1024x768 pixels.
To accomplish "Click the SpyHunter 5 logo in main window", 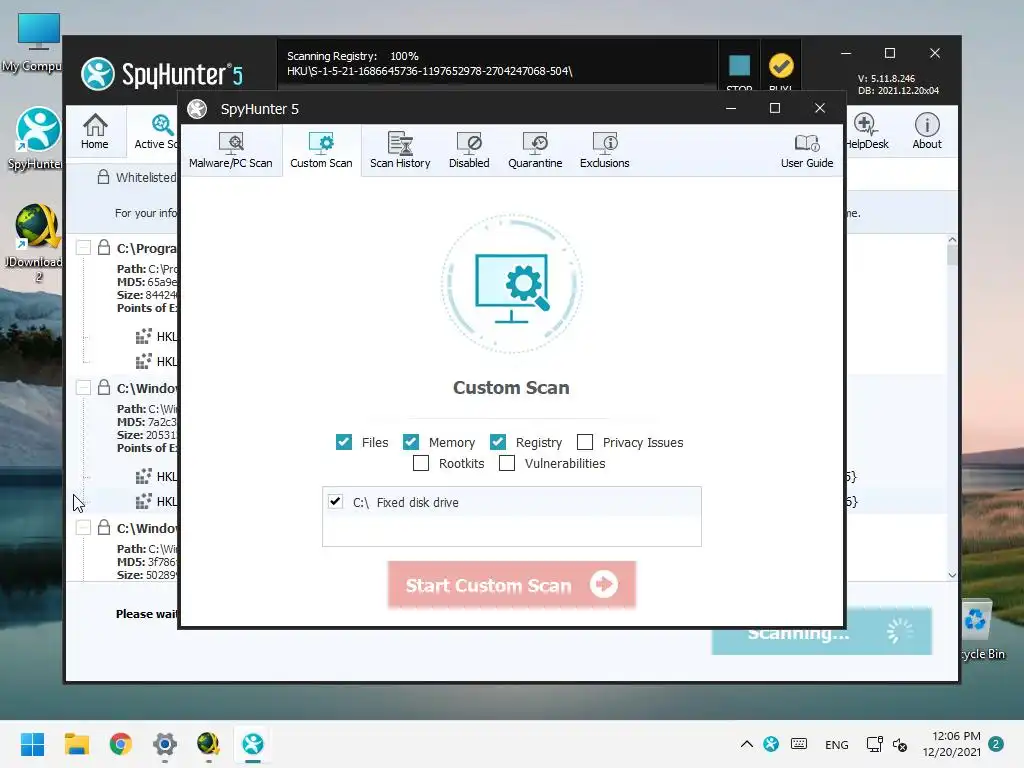I will click(x=162, y=74).
